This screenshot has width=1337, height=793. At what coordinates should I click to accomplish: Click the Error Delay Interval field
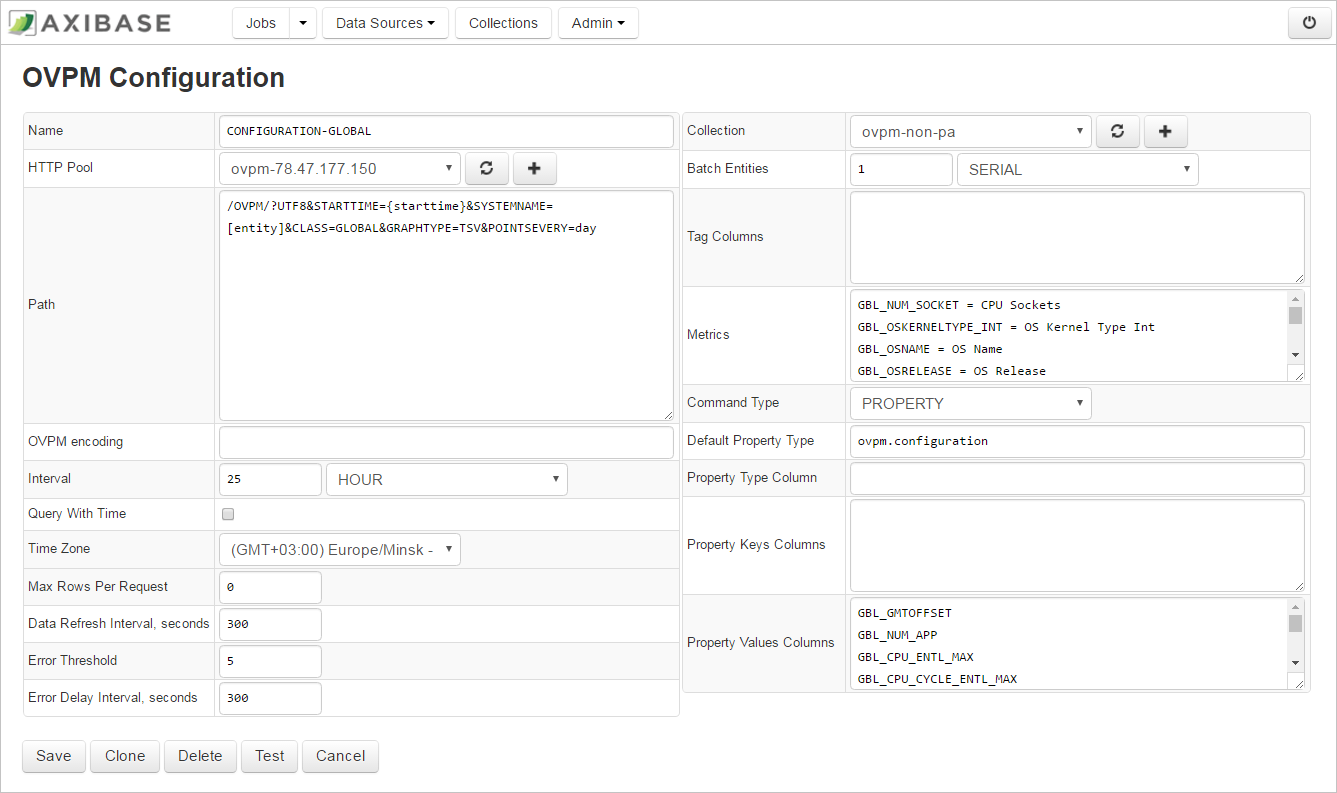[270, 698]
